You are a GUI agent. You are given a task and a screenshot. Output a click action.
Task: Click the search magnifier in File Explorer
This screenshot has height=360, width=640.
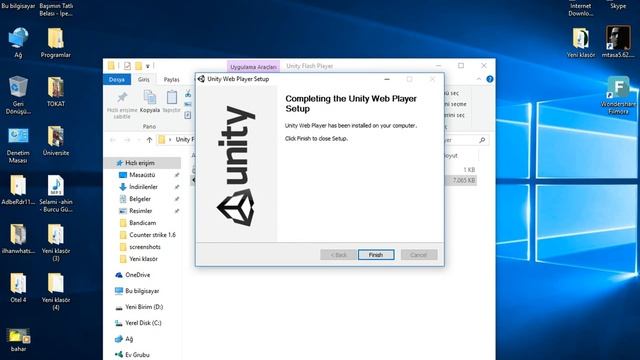[x=482, y=140]
